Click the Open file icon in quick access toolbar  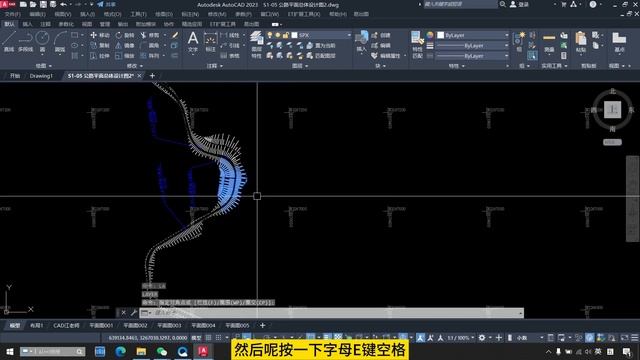tap(33, 4)
